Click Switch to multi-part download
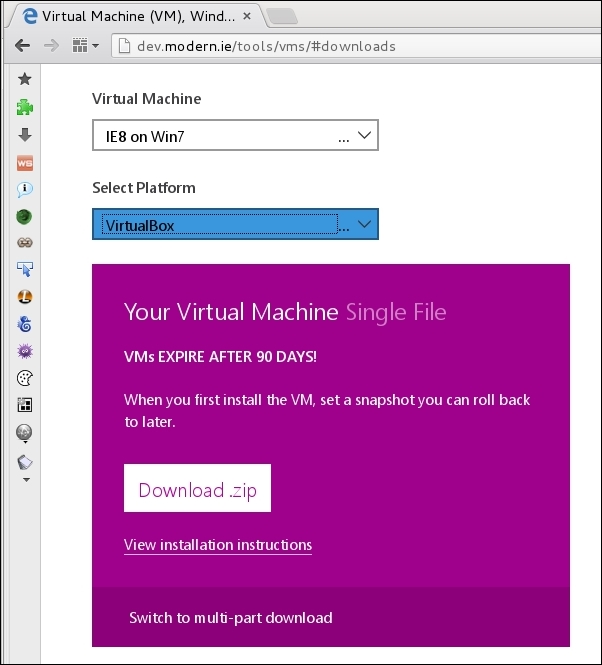The width and height of the screenshot is (602, 665). (x=231, y=618)
